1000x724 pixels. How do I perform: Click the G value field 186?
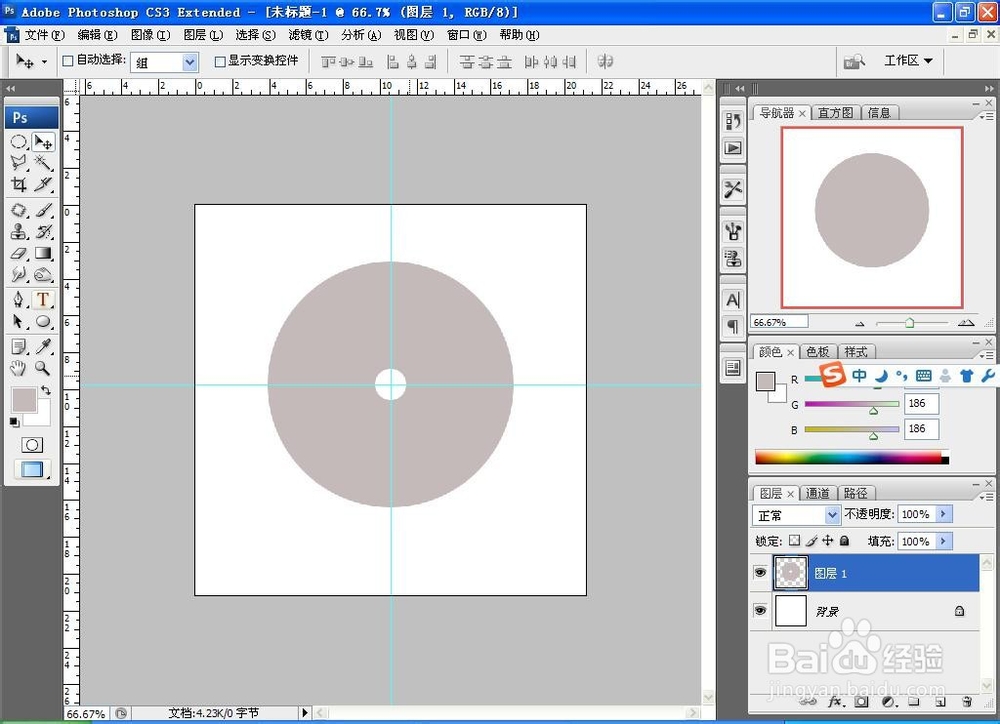[x=921, y=403]
